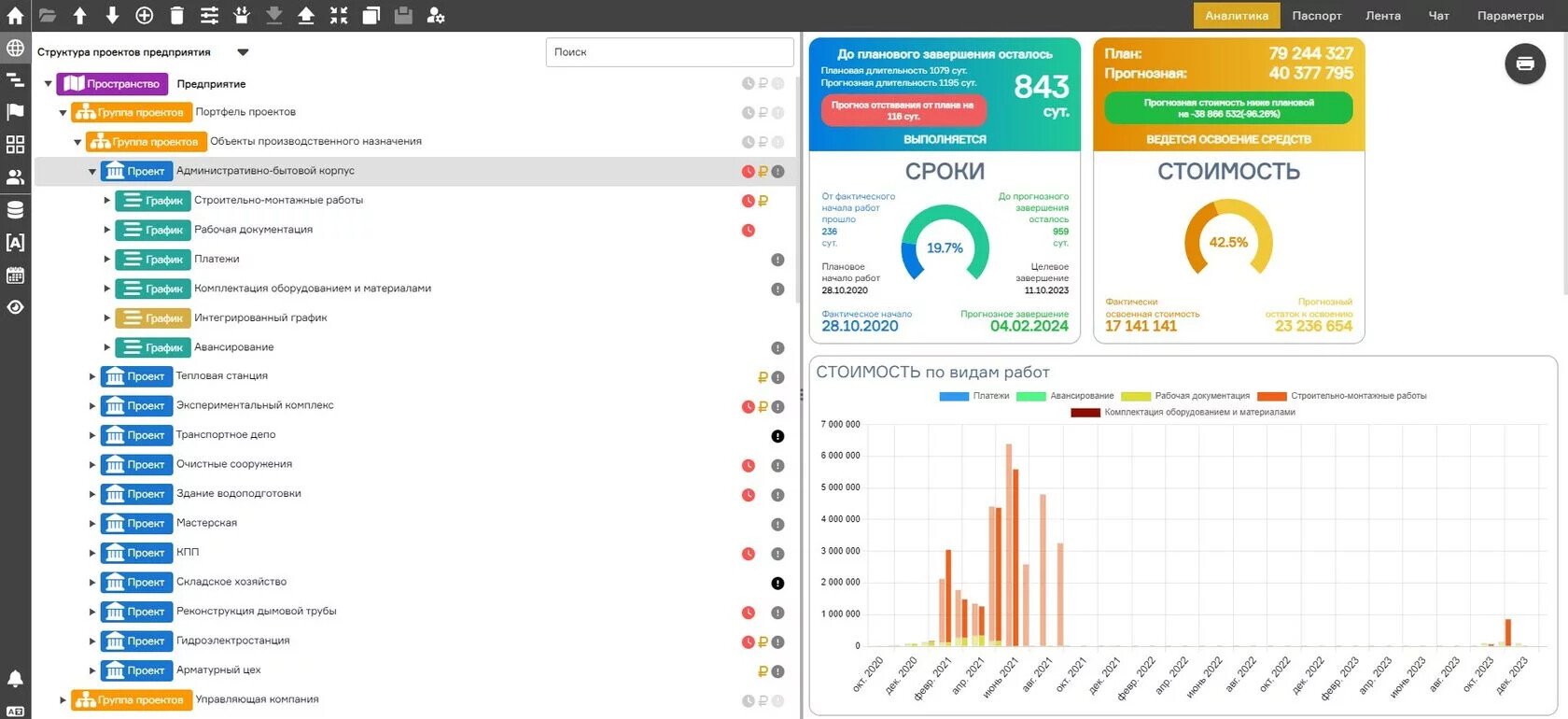Image resolution: width=1568 pixels, height=719 pixels.
Task: Toggle Строительно-монтажные работы series in chart legend
Action: [x=1341, y=396]
